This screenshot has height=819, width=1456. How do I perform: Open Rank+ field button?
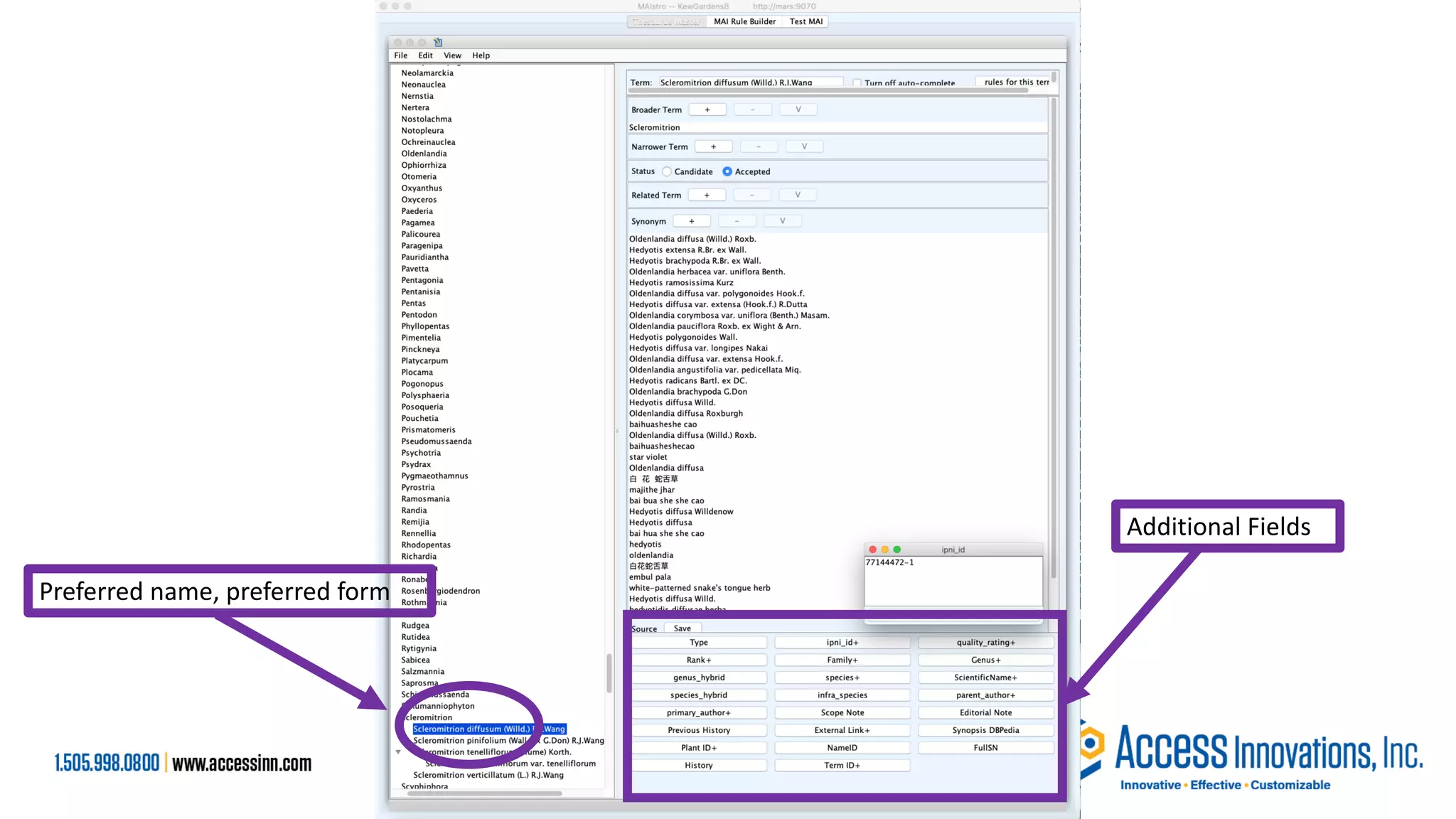(x=699, y=660)
